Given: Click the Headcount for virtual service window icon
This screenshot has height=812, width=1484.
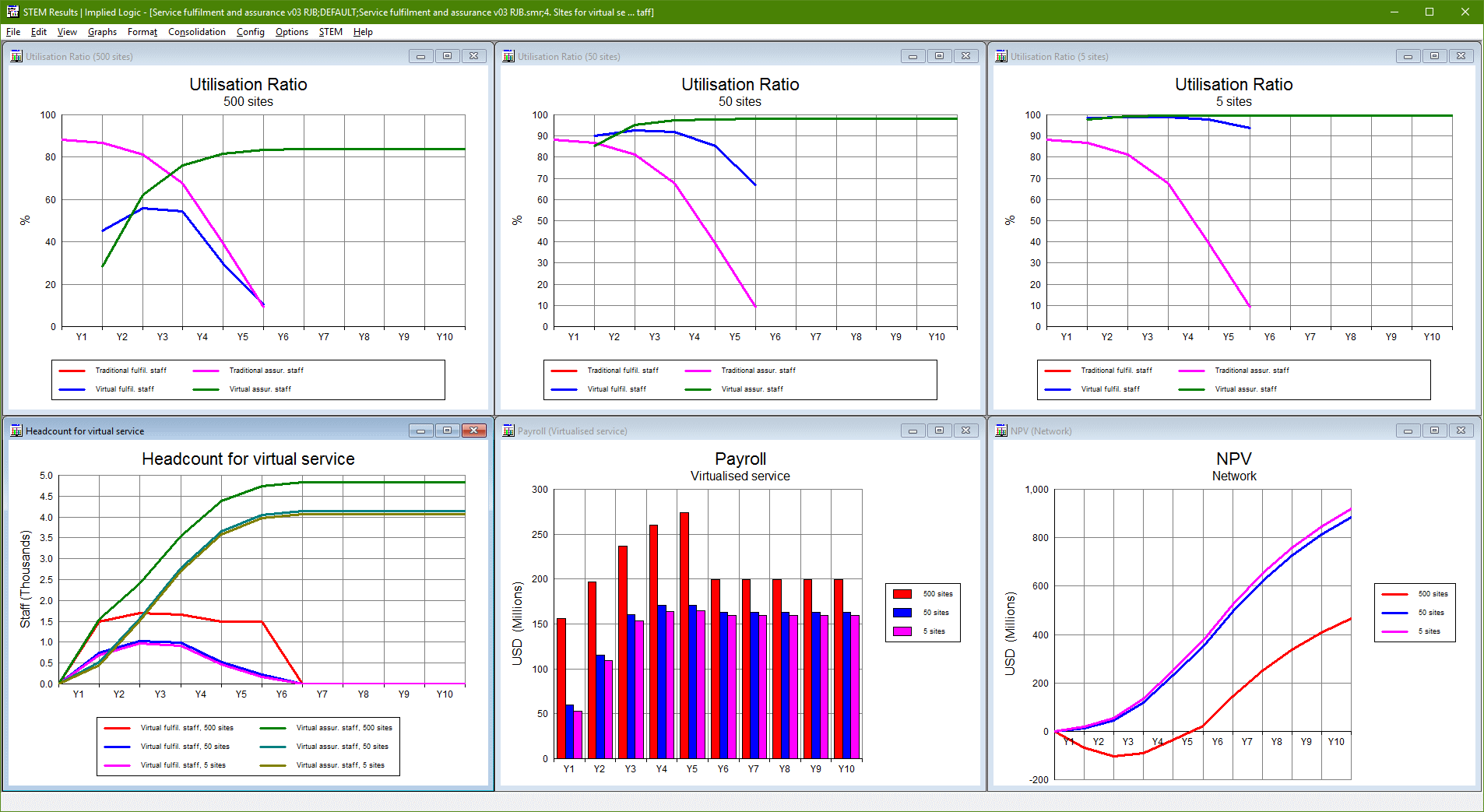Looking at the screenshot, I should click(x=16, y=431).
